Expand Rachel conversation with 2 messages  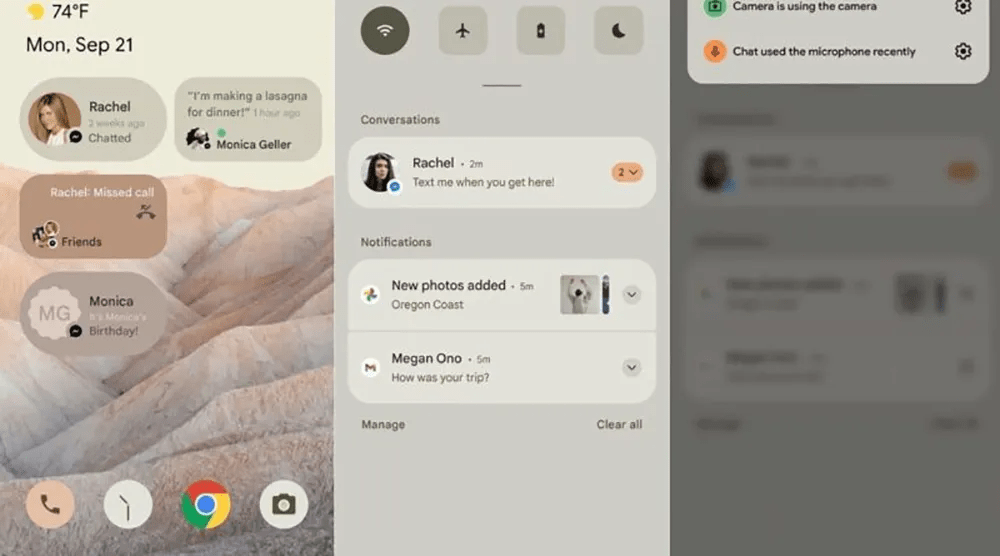(x=627, y=172)
